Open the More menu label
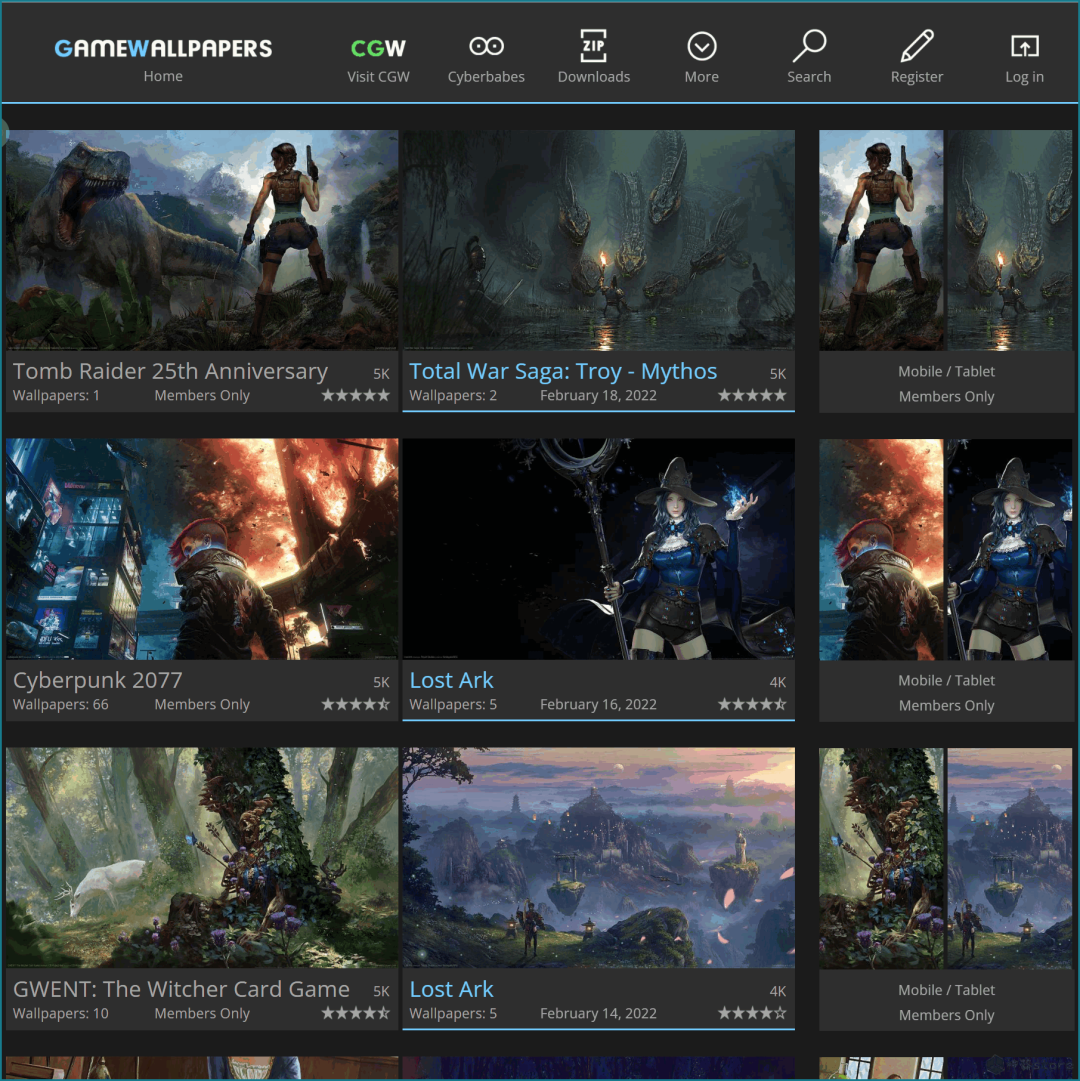The width and height of the screenshot is (1080, 1081). (x=702, y=77)
